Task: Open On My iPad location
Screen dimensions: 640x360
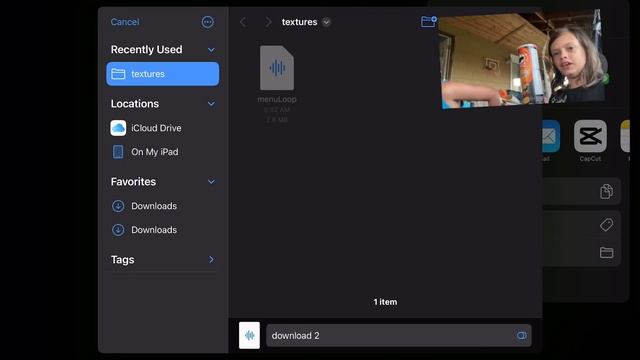Action: tap(162, 152)
